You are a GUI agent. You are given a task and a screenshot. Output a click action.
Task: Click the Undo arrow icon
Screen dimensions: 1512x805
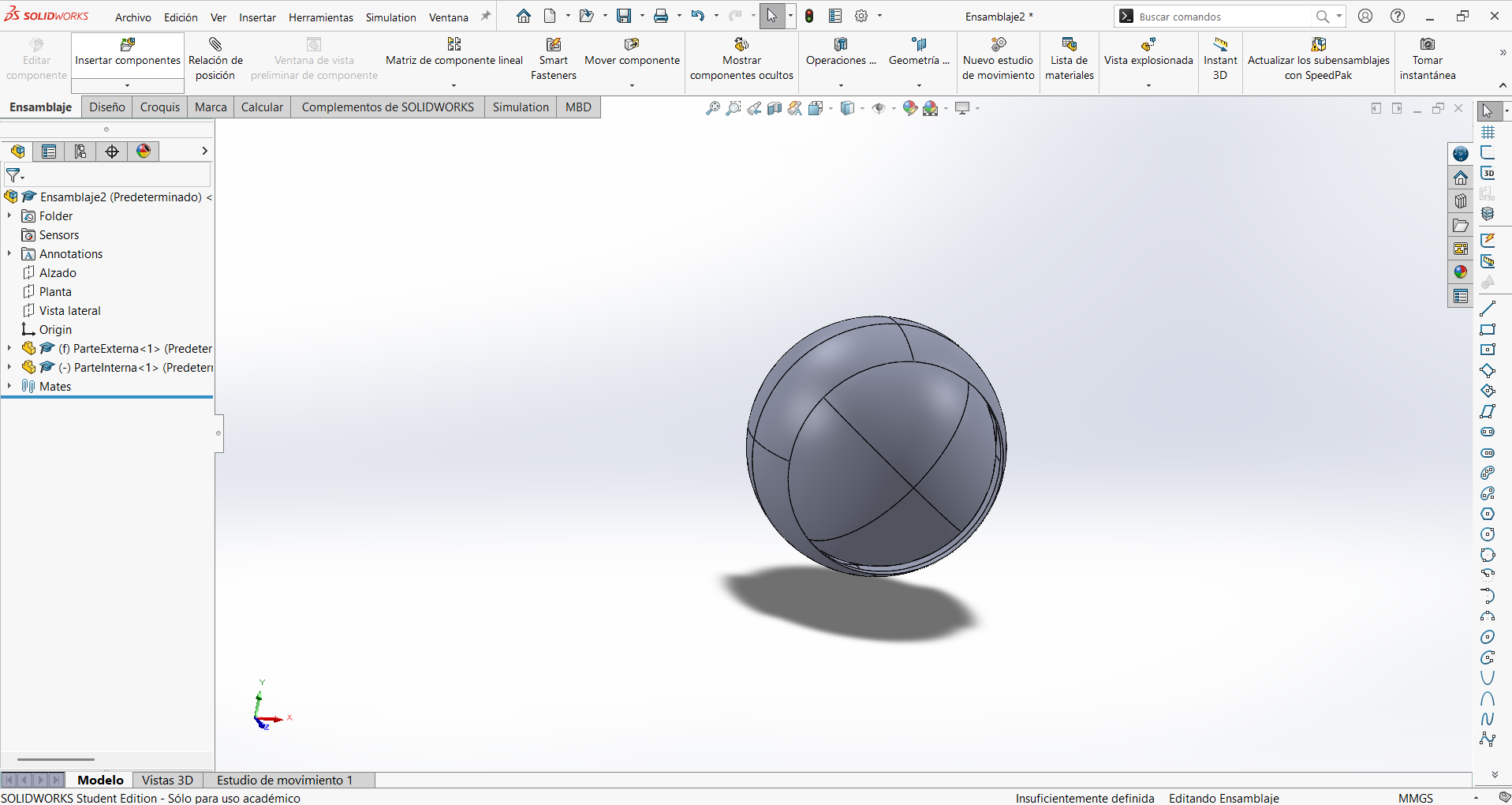(697, 16)
